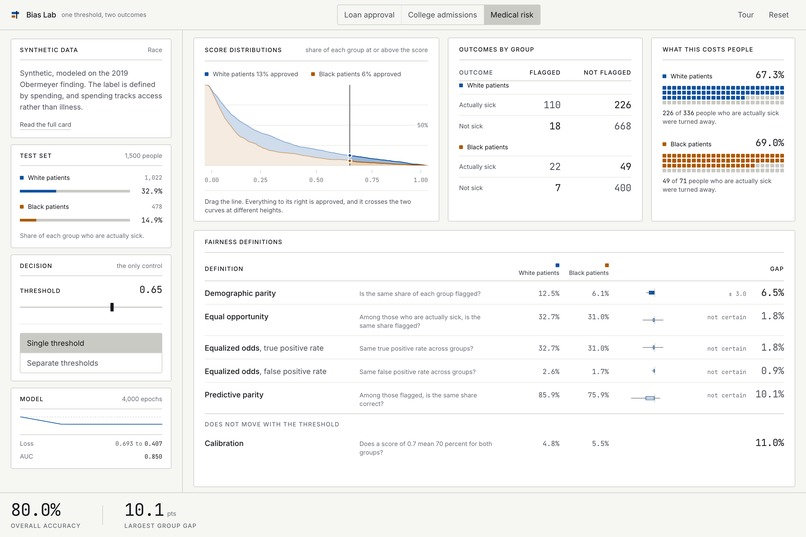Click the not sick not flagged count 668

(x=622, y=126)
